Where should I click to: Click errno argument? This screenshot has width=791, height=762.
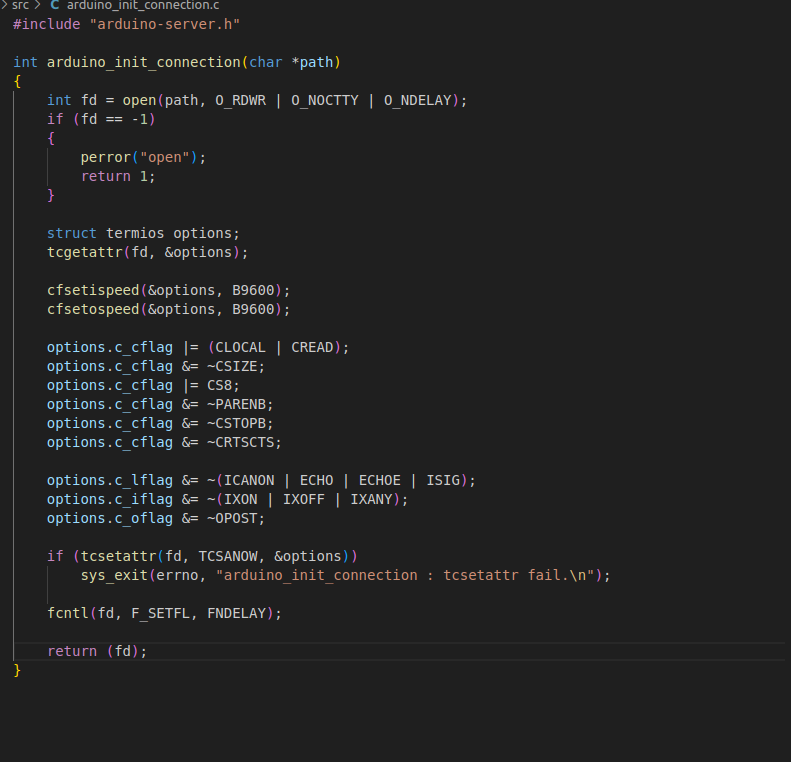point(177,575)
